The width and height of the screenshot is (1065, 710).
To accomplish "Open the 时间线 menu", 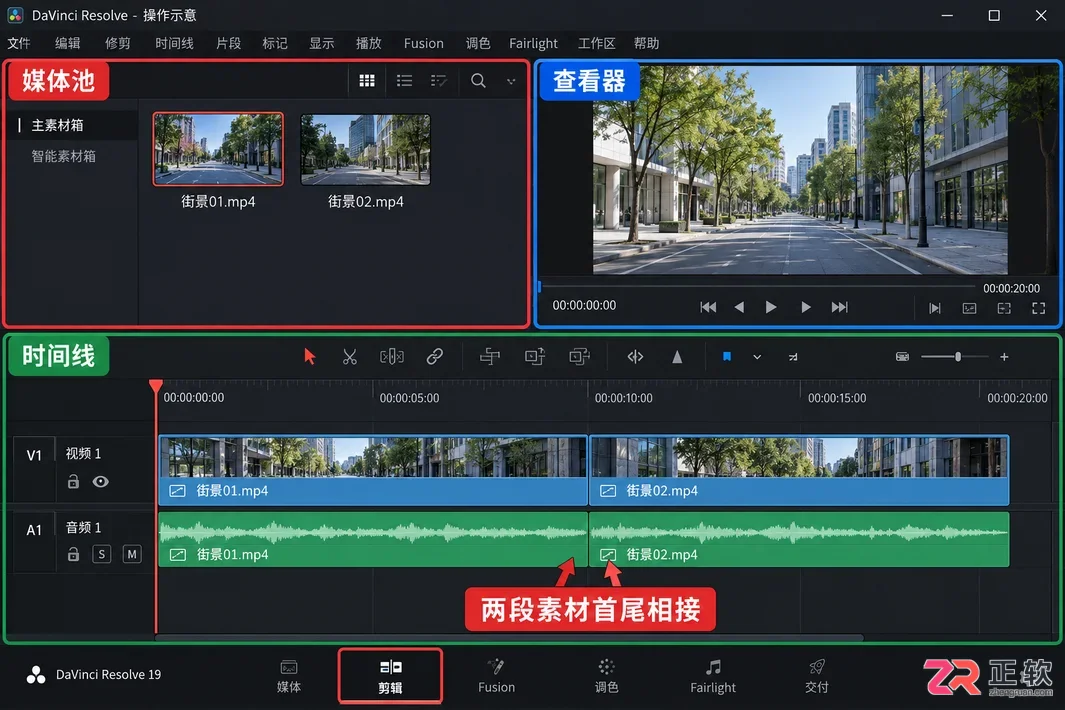I will (175, 43).
